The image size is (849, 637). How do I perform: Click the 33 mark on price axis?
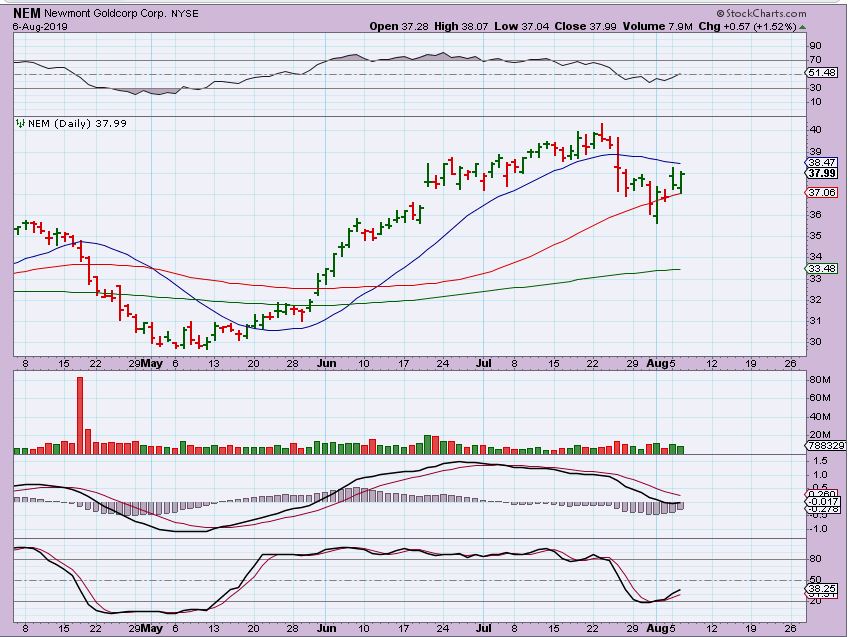click(x=815, y=278)
